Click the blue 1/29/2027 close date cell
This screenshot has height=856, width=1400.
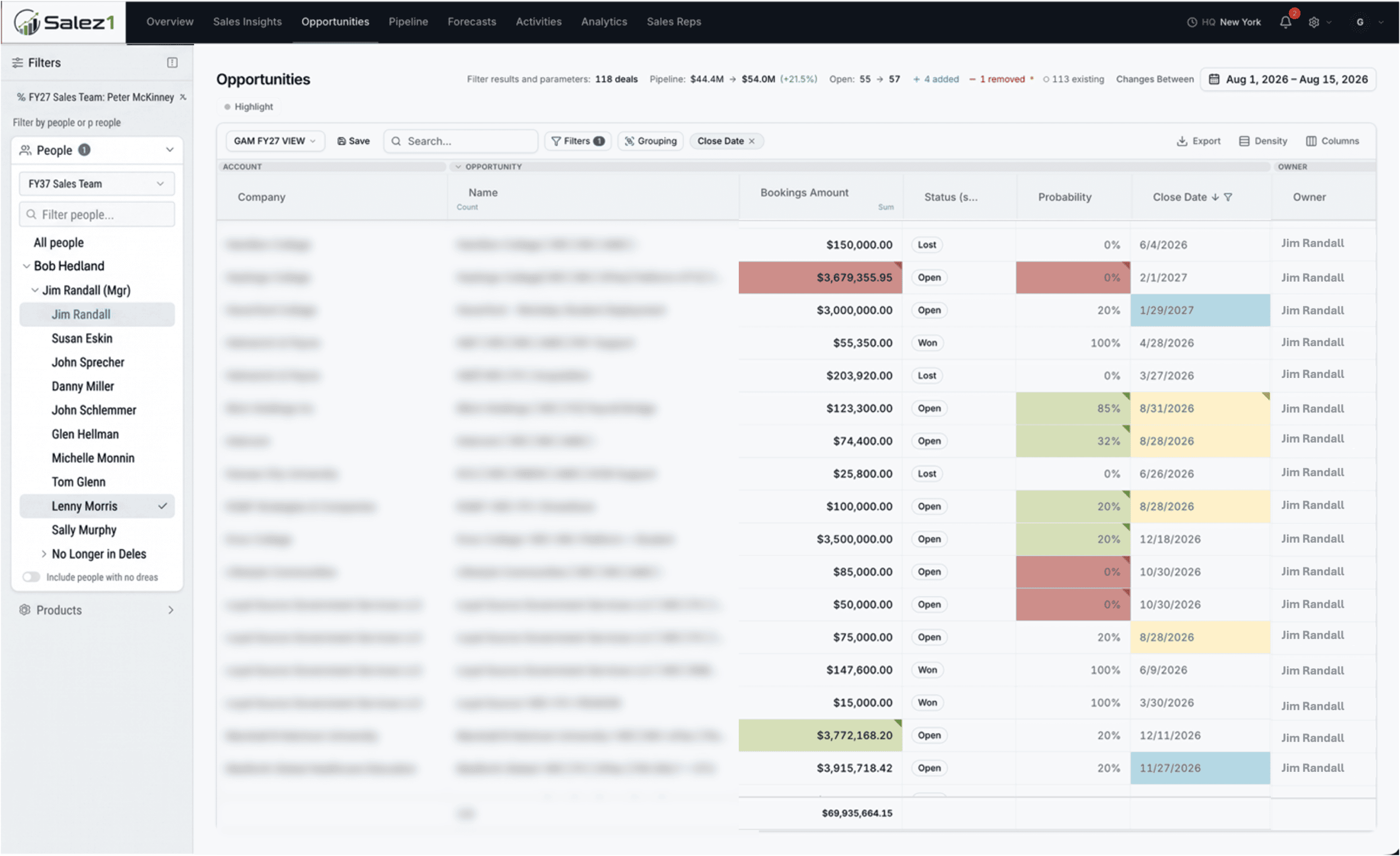1200,310
